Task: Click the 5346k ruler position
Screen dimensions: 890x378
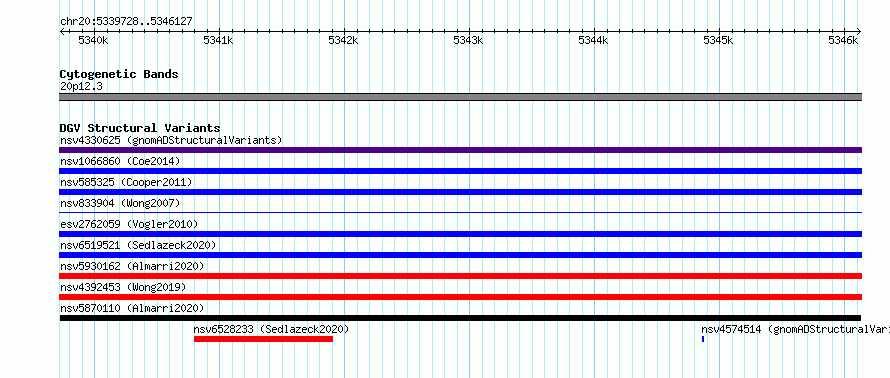Action: 843,40
